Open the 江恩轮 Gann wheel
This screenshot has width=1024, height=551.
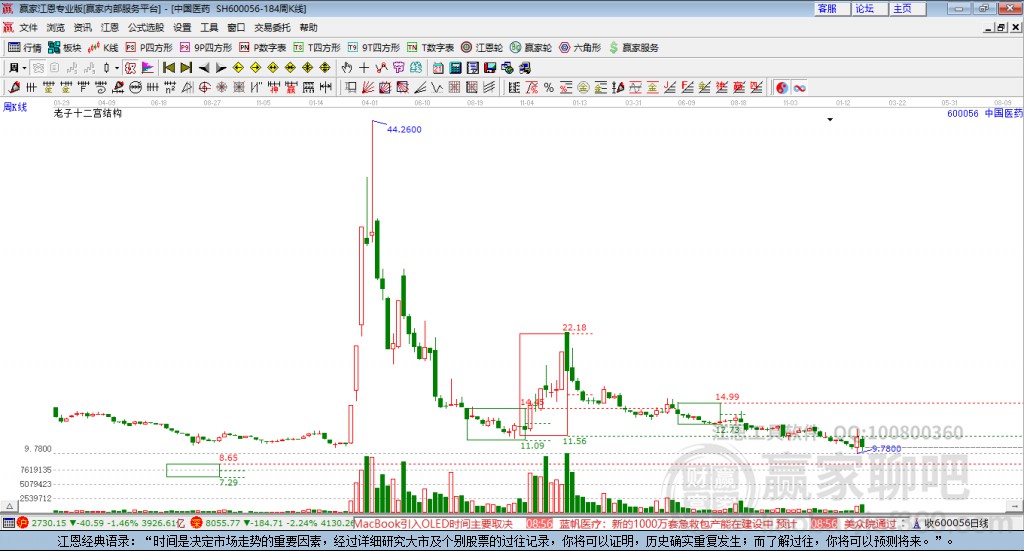point(482,48)
